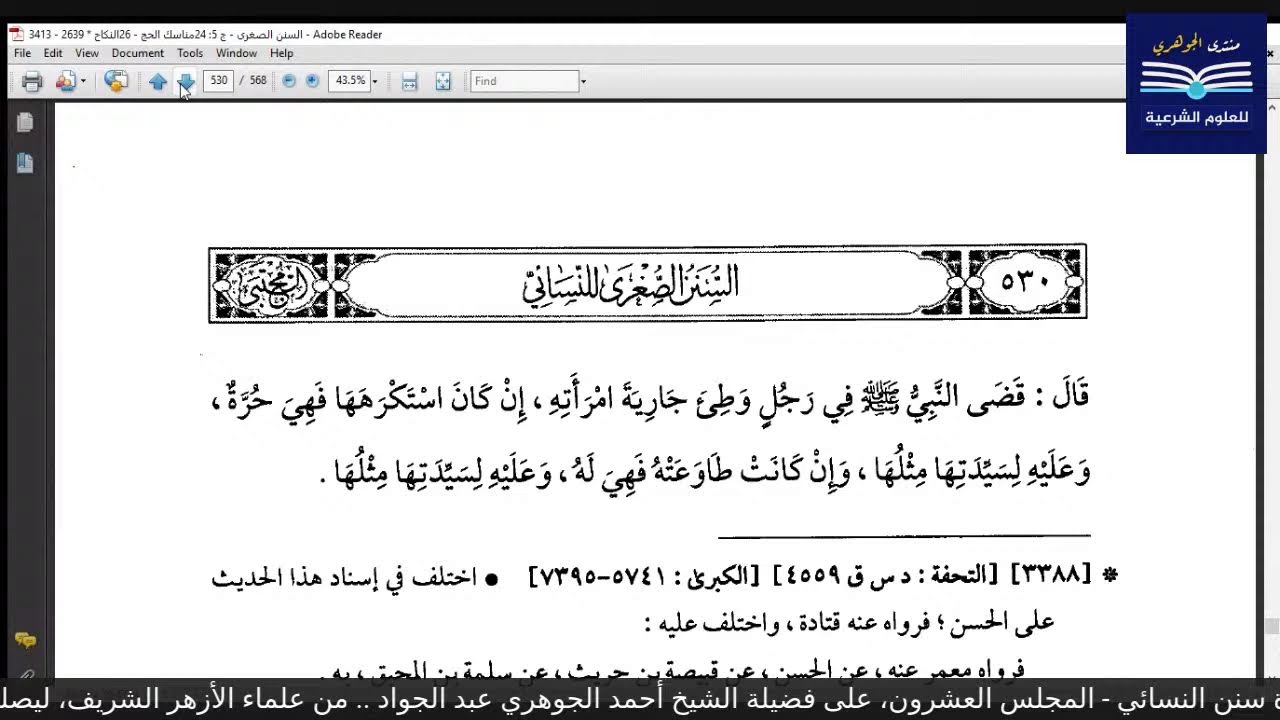Open the Edit menu
Viewport: 1280px width, 720px height.
point(53,53)
